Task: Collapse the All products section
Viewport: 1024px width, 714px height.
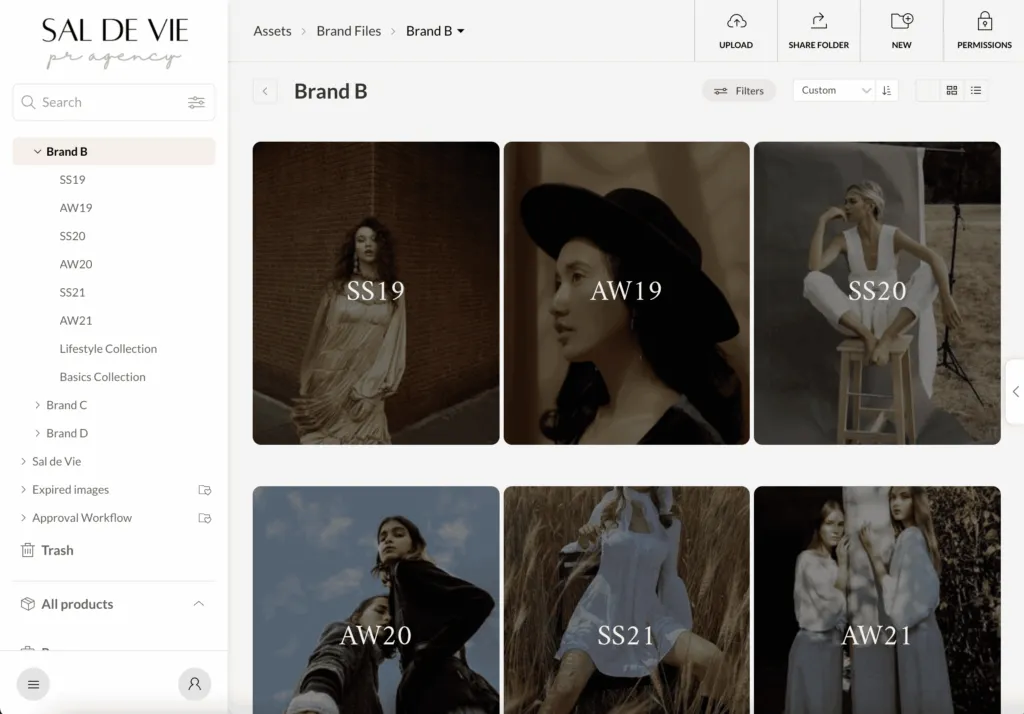Action: pyautogui.click(x=199, y=604)
